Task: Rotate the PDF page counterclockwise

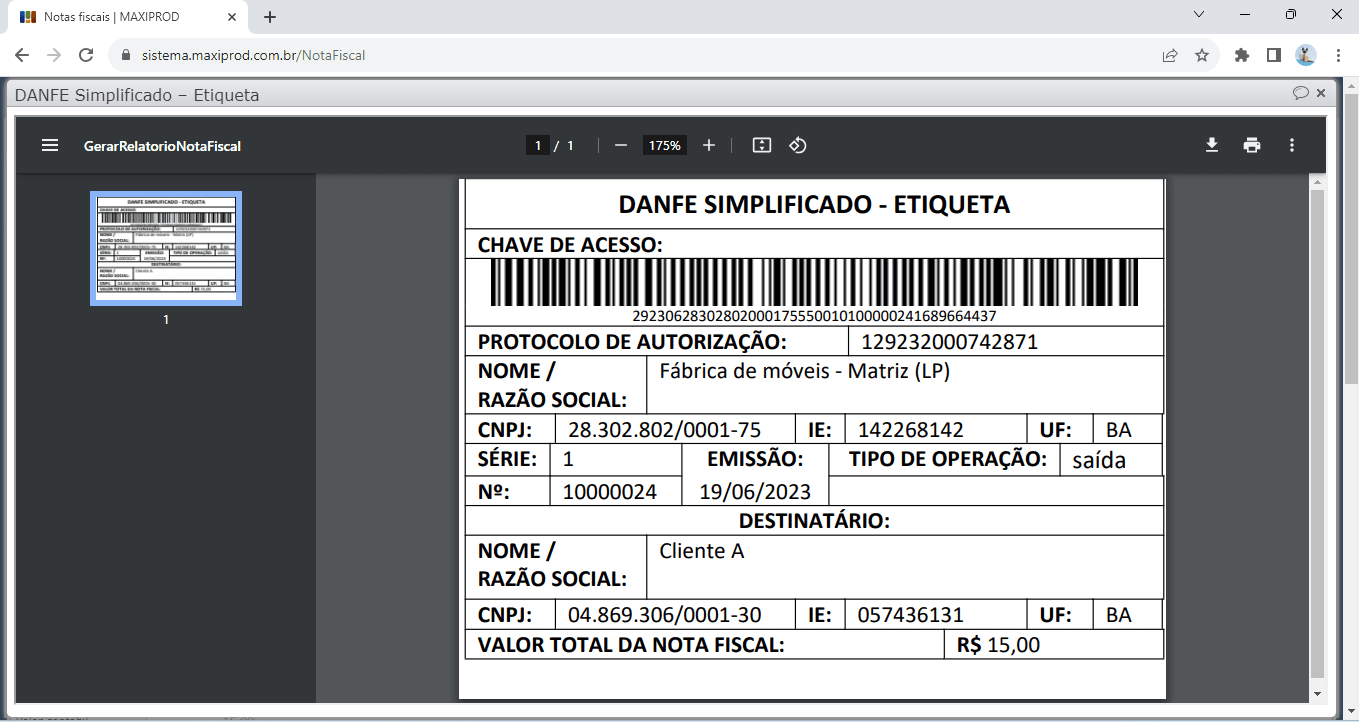Action: (797, 146)
